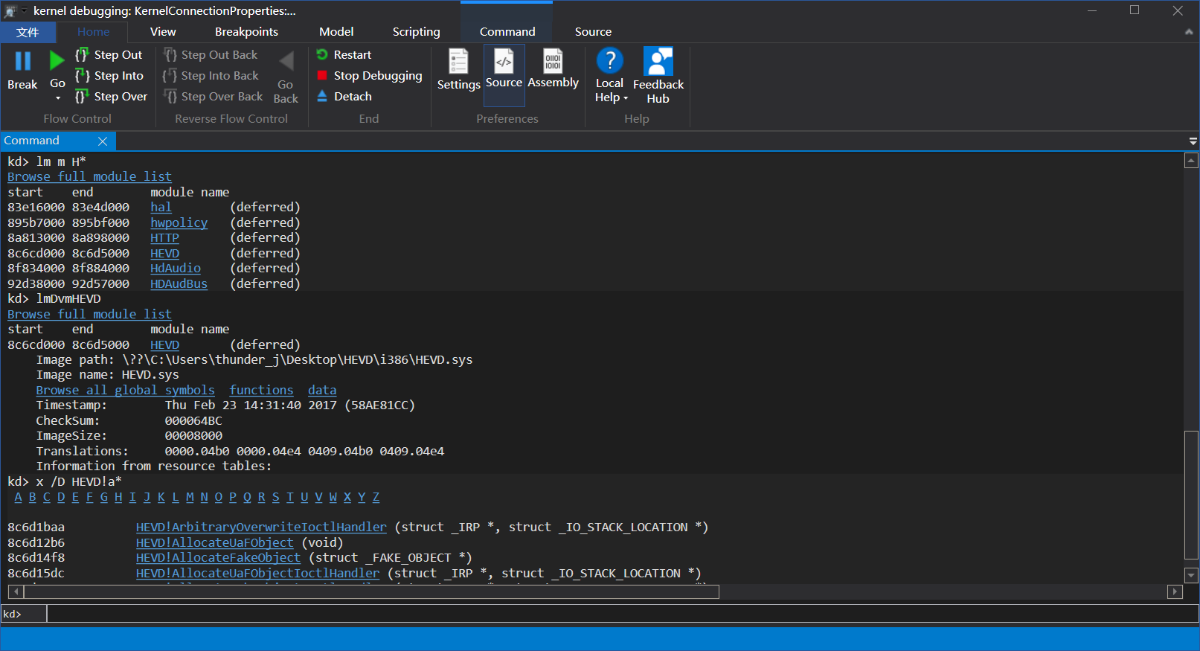The height and width of the screenshot is (651, 1200).
Task: Open the HTTP module link
Action: 165,238
